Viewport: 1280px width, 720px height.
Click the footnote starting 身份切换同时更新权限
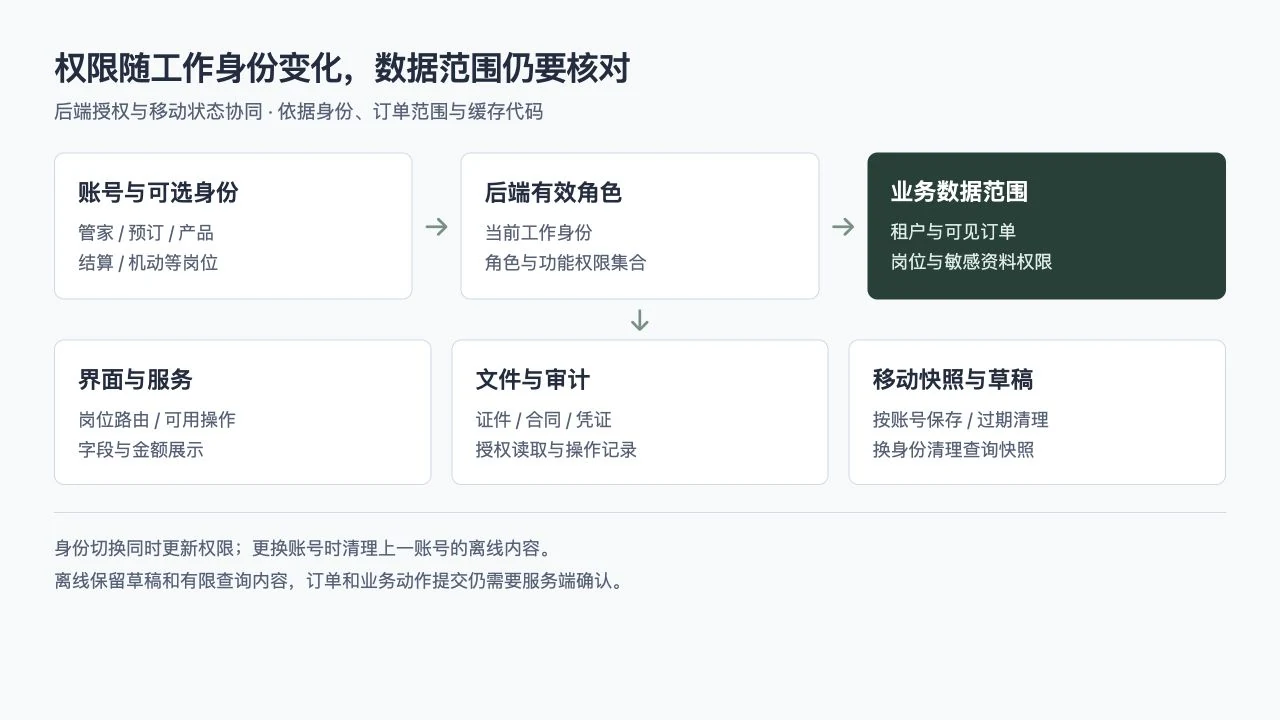click(x=303, y=549)
